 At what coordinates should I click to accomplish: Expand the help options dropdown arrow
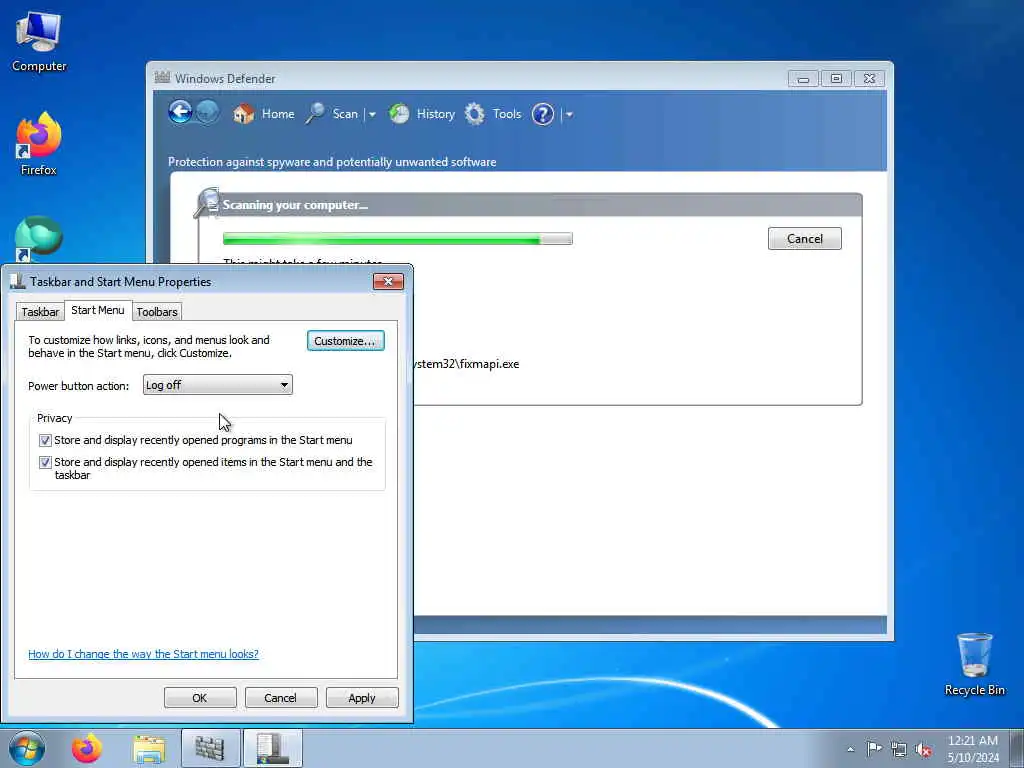point(569,114)
